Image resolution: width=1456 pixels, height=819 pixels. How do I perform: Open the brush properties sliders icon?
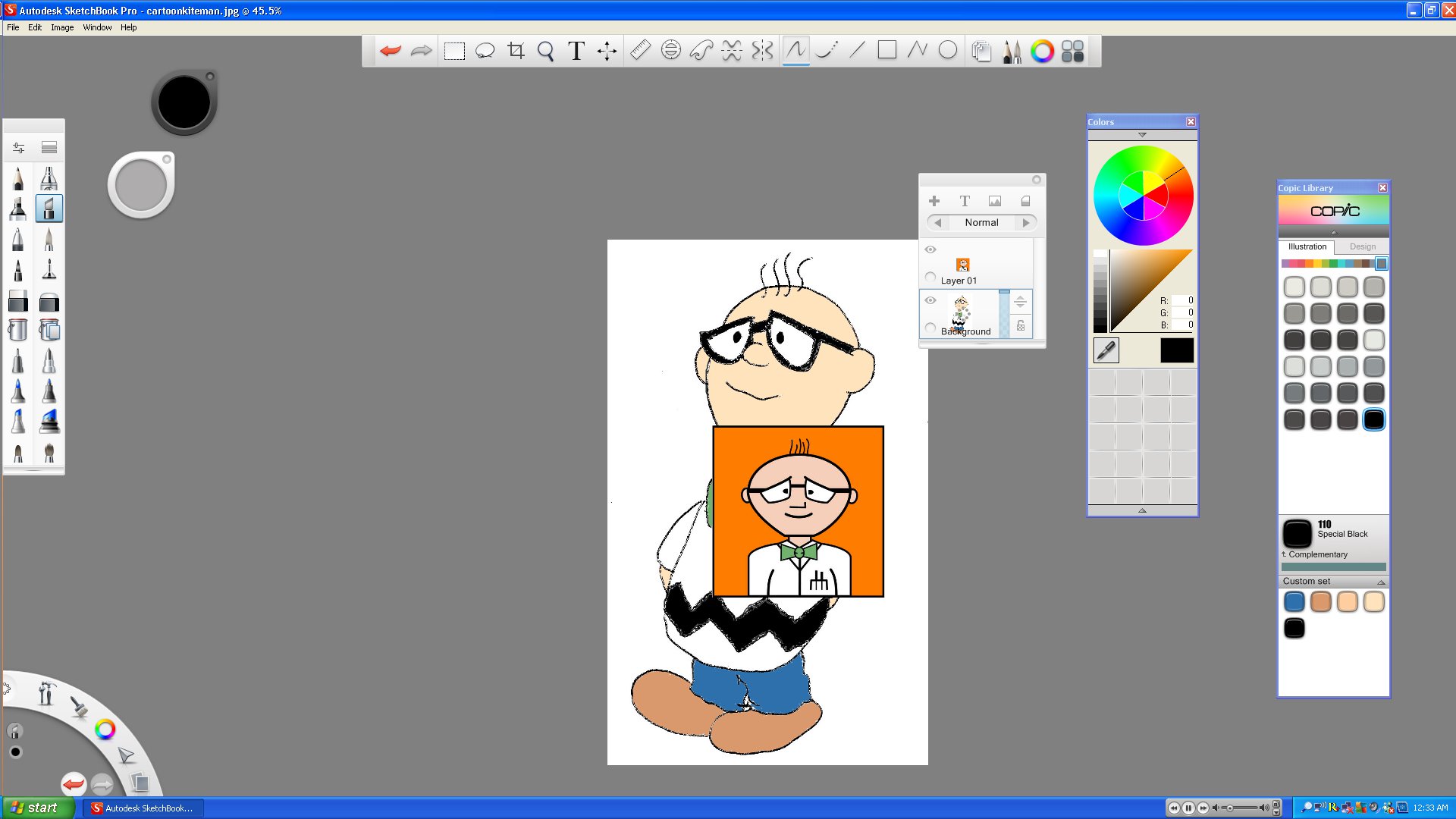point(18,148)
